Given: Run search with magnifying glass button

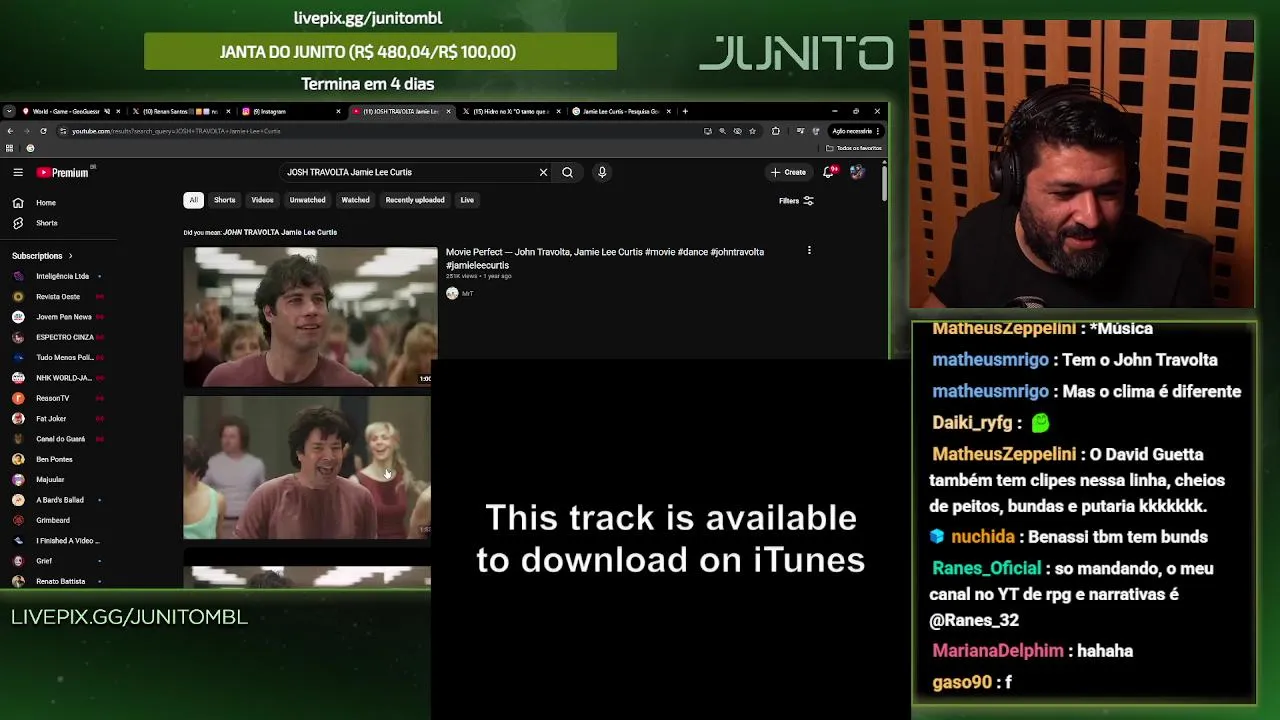Looking at the screenshot, I should 567,172.
